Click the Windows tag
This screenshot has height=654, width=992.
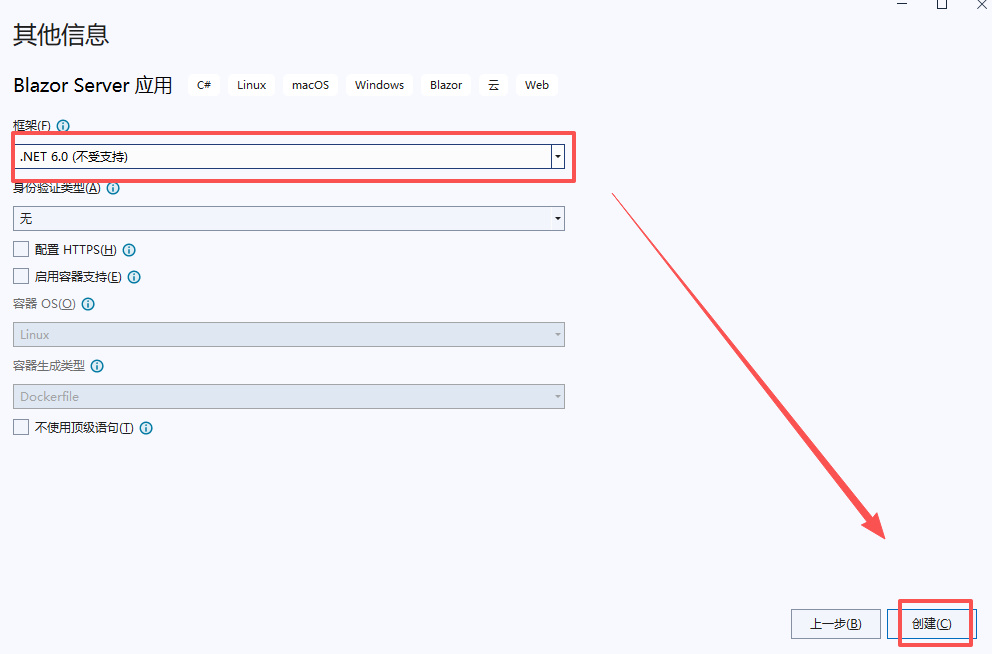click(x=379, y=85)
